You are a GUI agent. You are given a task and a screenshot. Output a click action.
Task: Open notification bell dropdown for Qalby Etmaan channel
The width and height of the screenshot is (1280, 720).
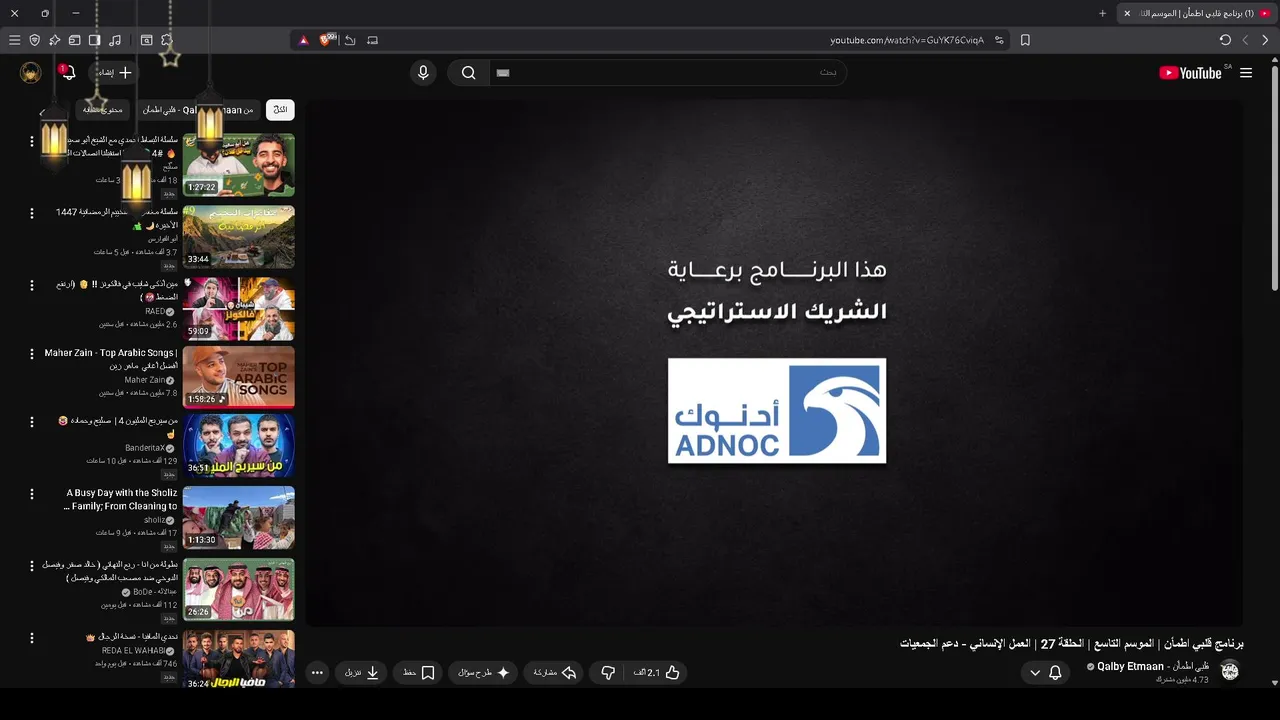(x=1045, y=673)
